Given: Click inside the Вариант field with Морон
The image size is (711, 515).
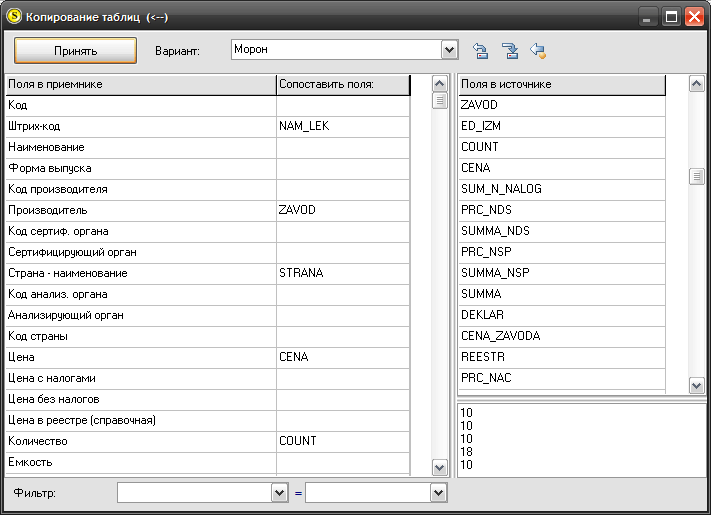Looking at the screenshot, I should 336,49.
